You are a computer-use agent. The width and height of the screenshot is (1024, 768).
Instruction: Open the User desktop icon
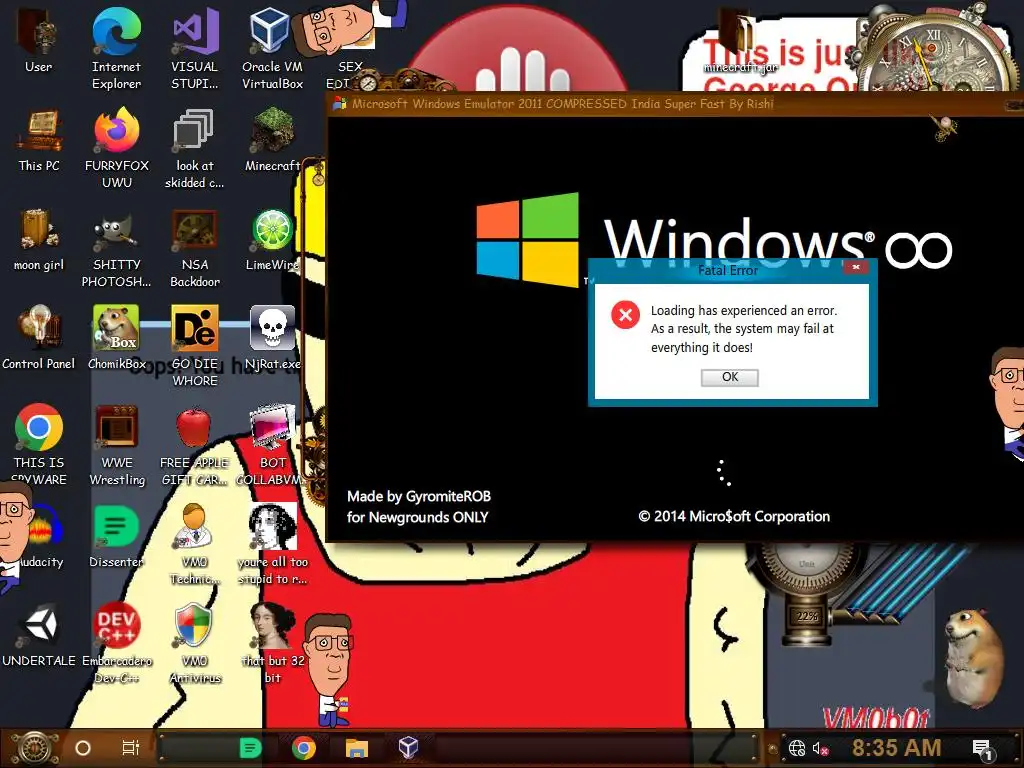[x=39, y=40]
